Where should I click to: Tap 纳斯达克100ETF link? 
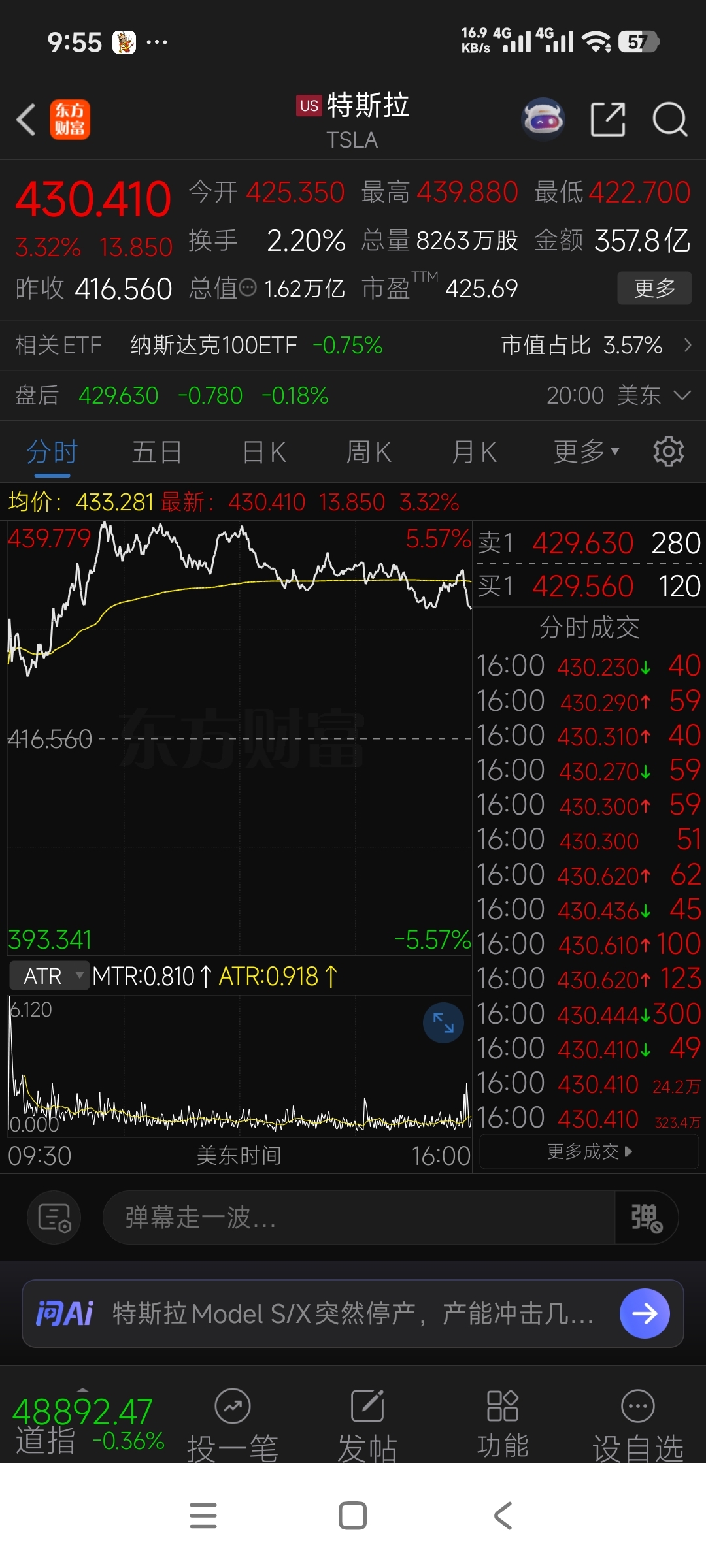(x=214, y=345)
